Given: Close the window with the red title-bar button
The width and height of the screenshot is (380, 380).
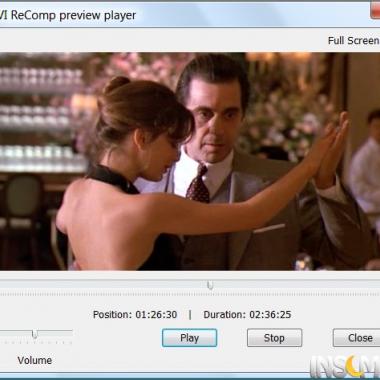Looking at the screenshot, I should pos(375,10).
